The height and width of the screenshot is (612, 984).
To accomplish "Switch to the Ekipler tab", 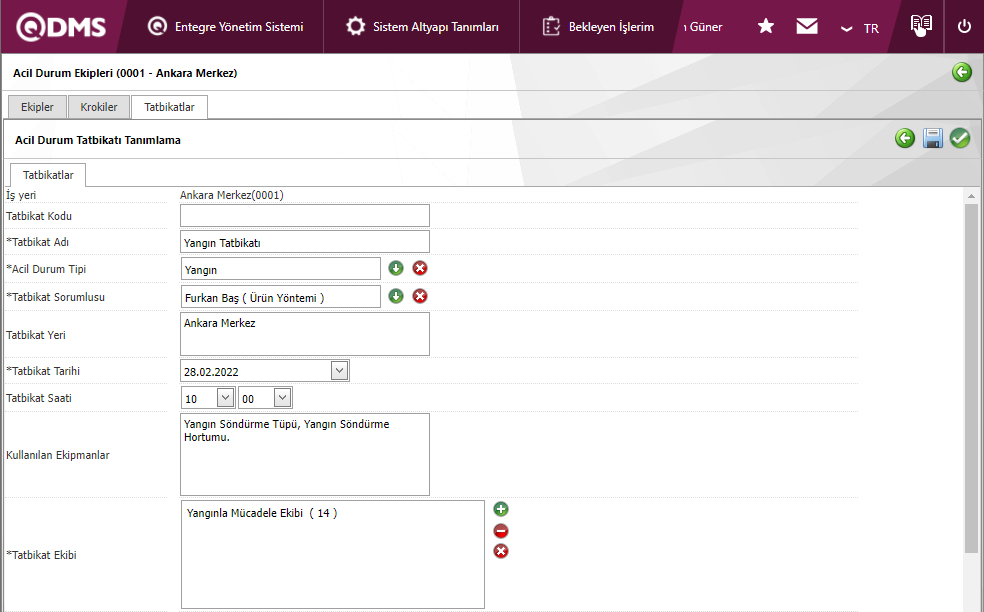I will pos(37,107).
